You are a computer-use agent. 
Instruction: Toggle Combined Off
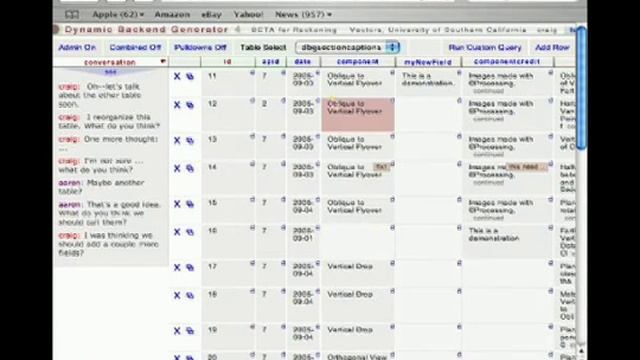pyautogui.click(x=135, y=47)
